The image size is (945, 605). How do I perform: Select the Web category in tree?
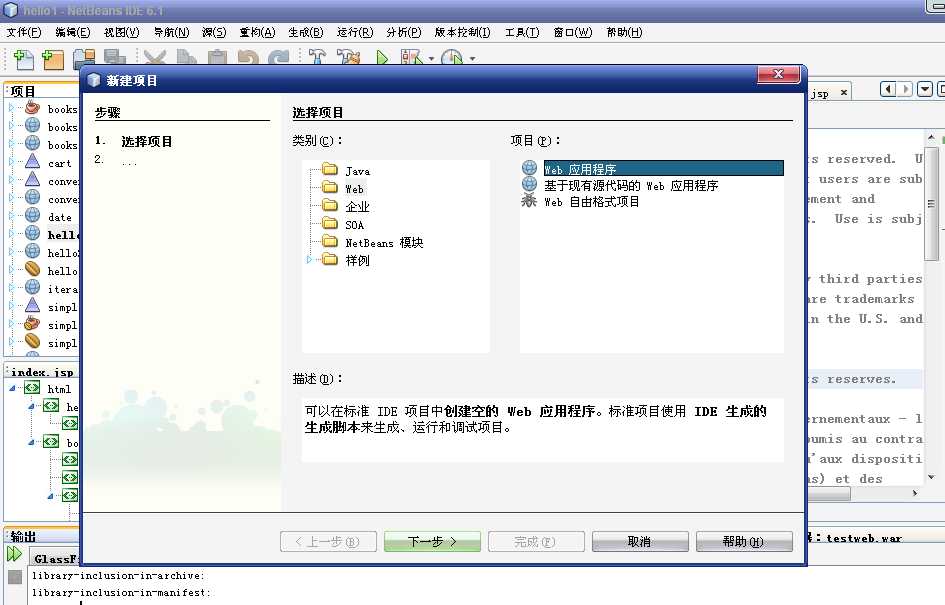[354, 189]
